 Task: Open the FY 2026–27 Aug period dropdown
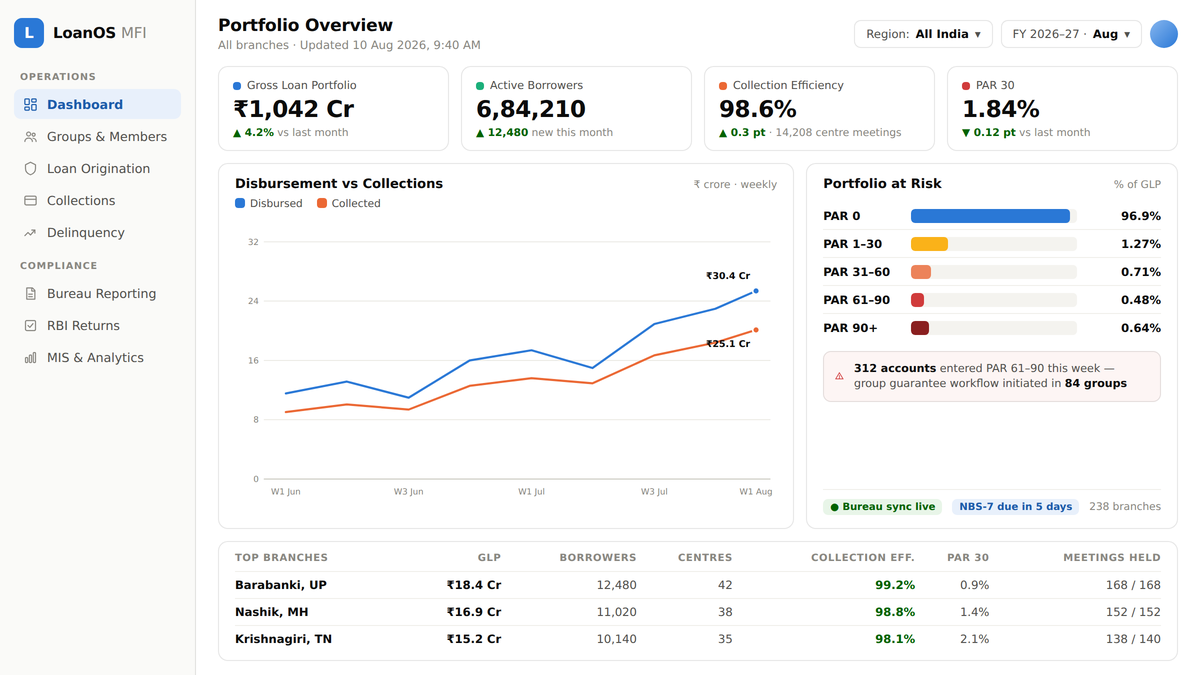pyautogui.click(x=1071, y=34)
